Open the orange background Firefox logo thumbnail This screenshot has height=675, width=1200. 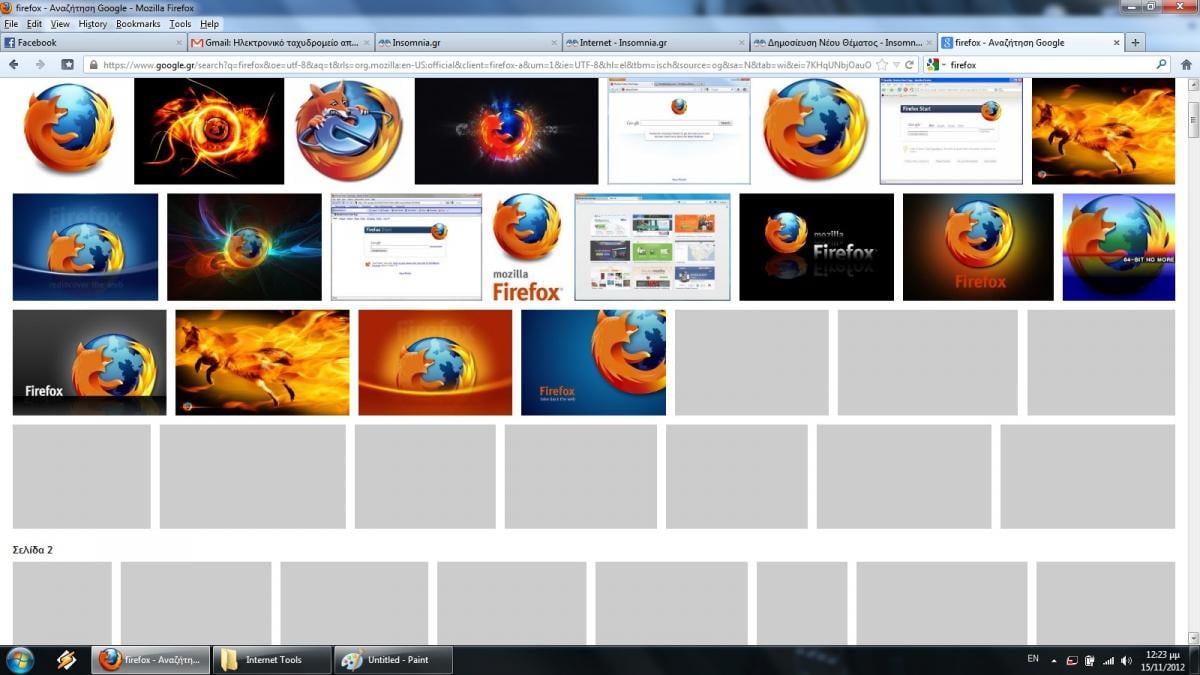(x=435, y=362)
